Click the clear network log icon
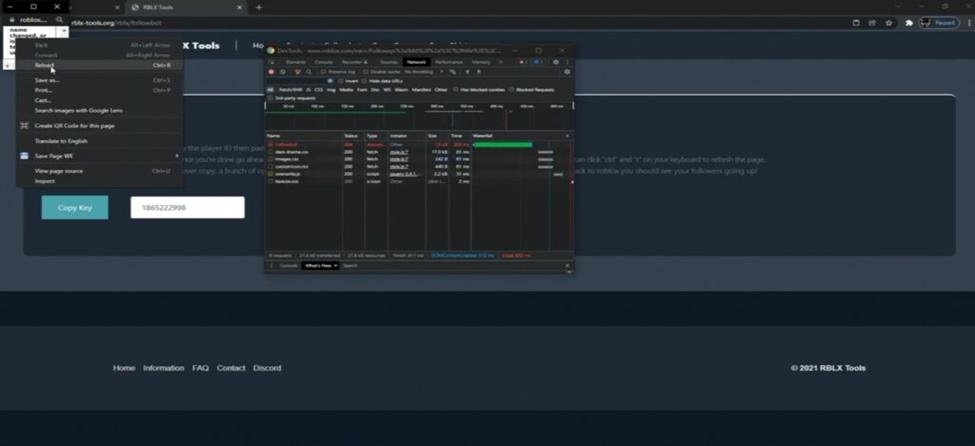975x446 pixels. pyautogui.click(x=283, y=72)
